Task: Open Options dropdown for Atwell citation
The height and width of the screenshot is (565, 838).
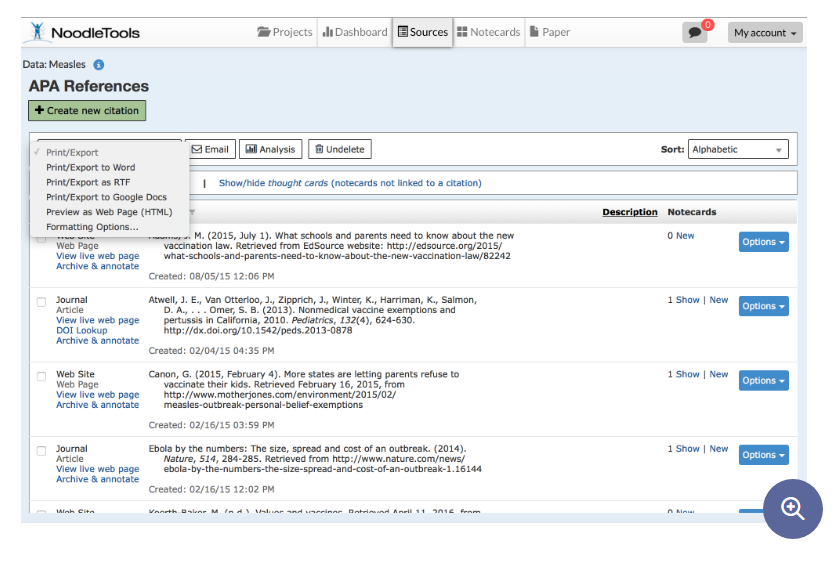Action: tap(764, 306)
